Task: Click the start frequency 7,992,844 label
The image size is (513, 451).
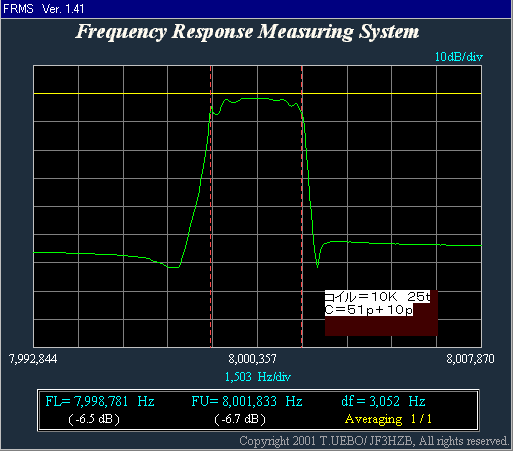Action: tap(33, 359)
